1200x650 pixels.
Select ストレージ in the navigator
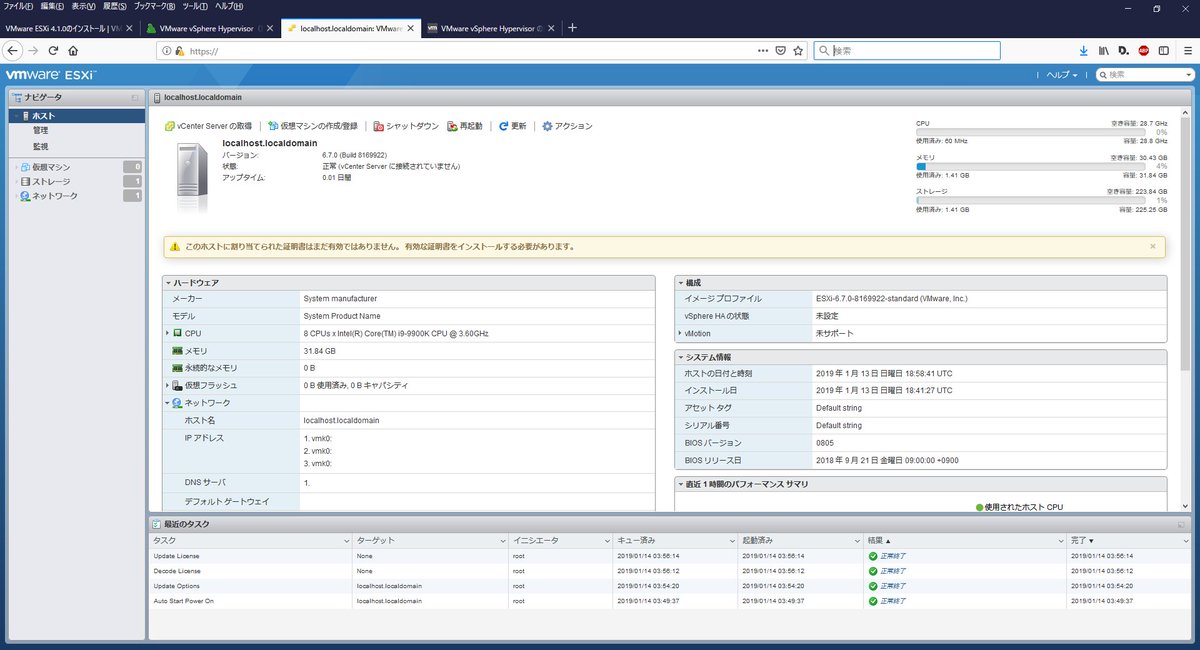pos(50,182)
